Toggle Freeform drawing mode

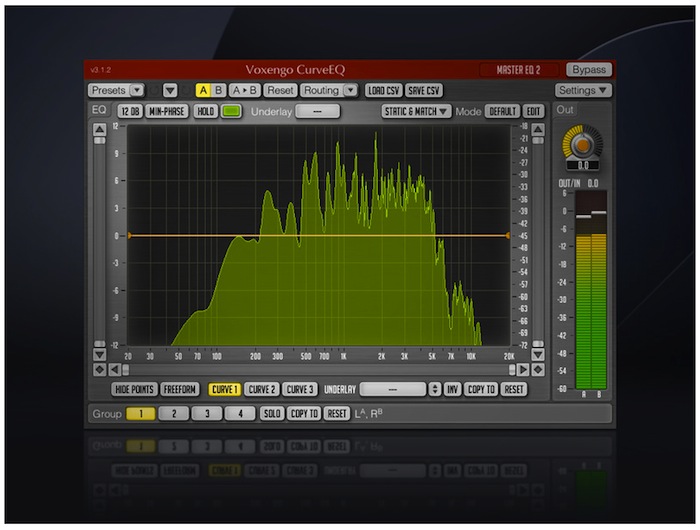pos(179,389)
